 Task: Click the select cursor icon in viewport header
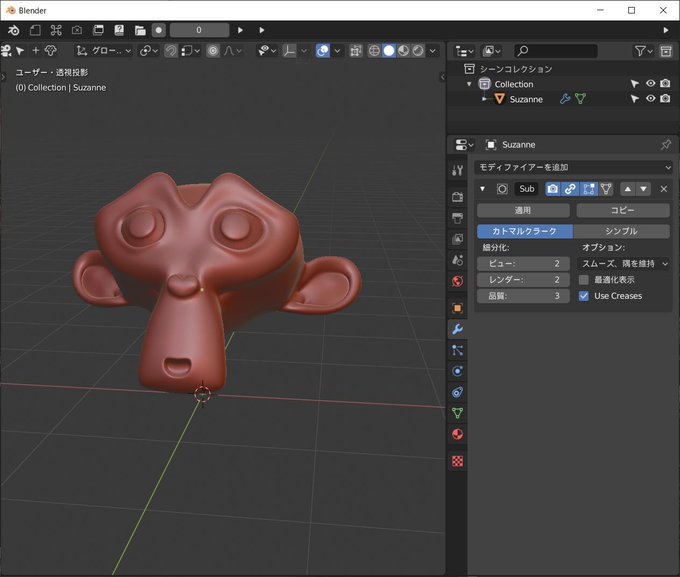pos(20,51)
